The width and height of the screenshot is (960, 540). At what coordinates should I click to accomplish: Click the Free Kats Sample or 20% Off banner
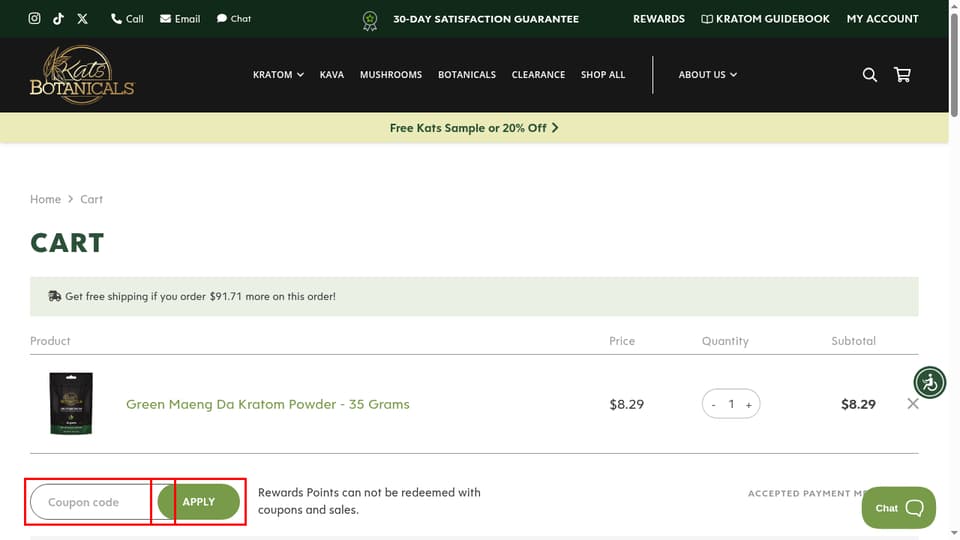[474, 128]
